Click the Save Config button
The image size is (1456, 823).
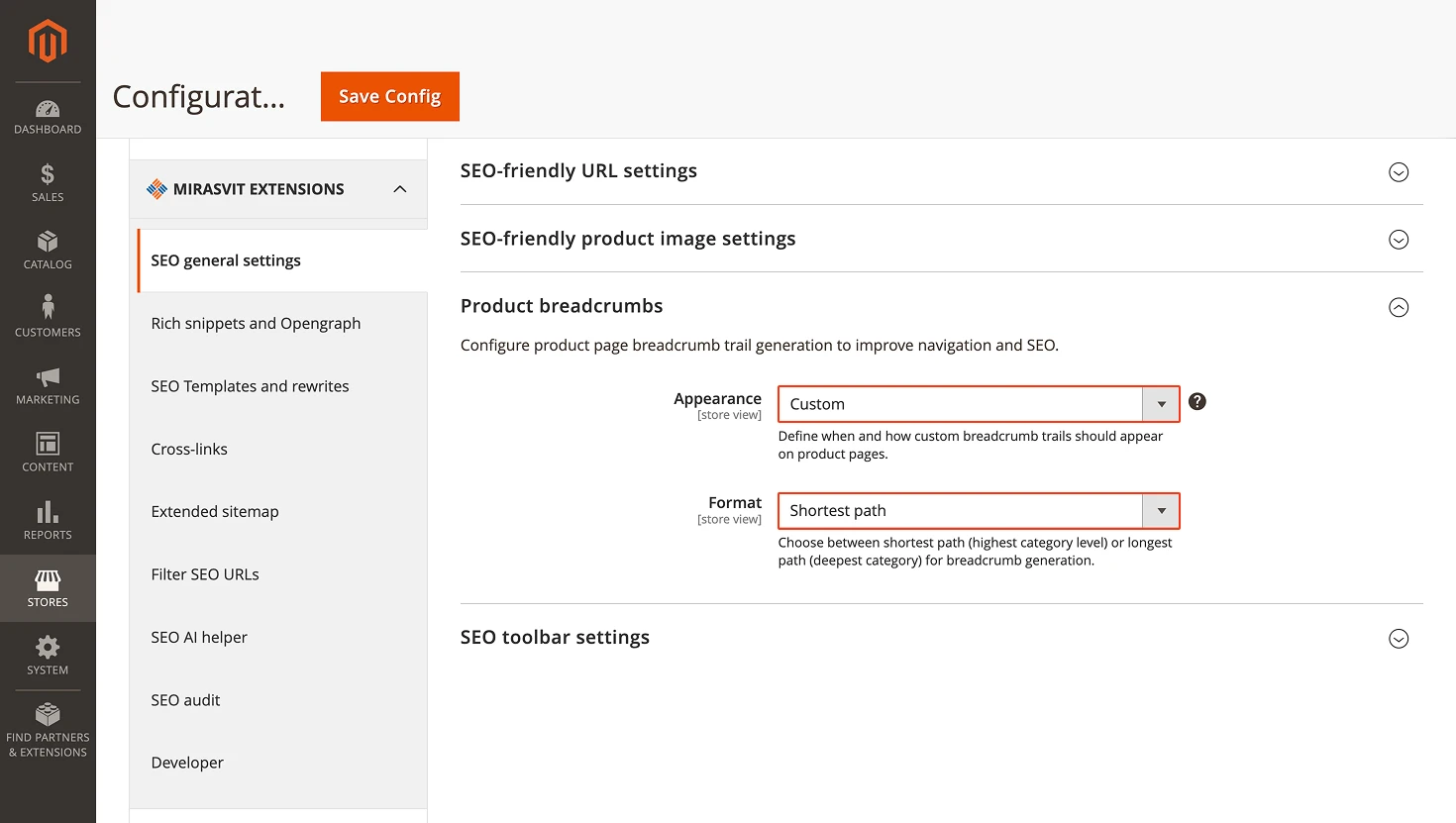point(389,96)
